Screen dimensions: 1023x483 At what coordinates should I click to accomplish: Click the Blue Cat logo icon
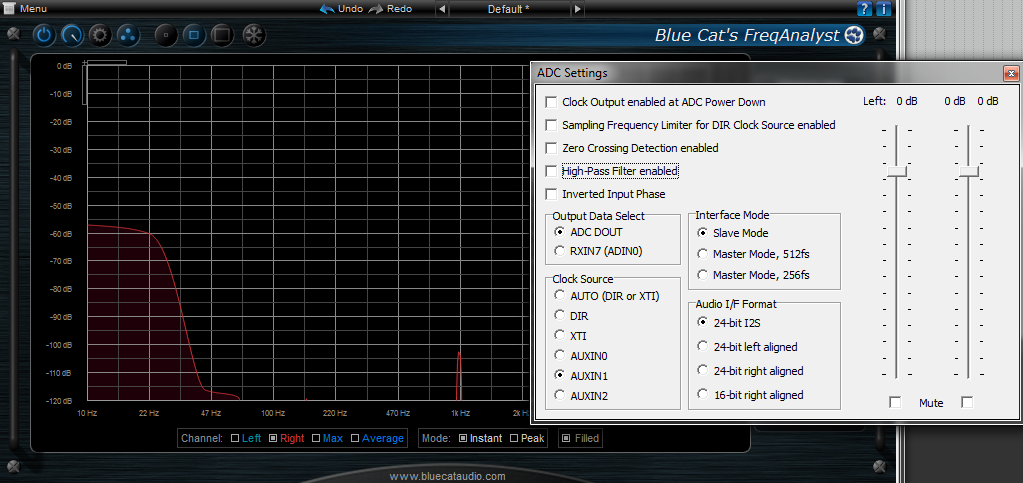pyautogui.click(x=854, y=35)
